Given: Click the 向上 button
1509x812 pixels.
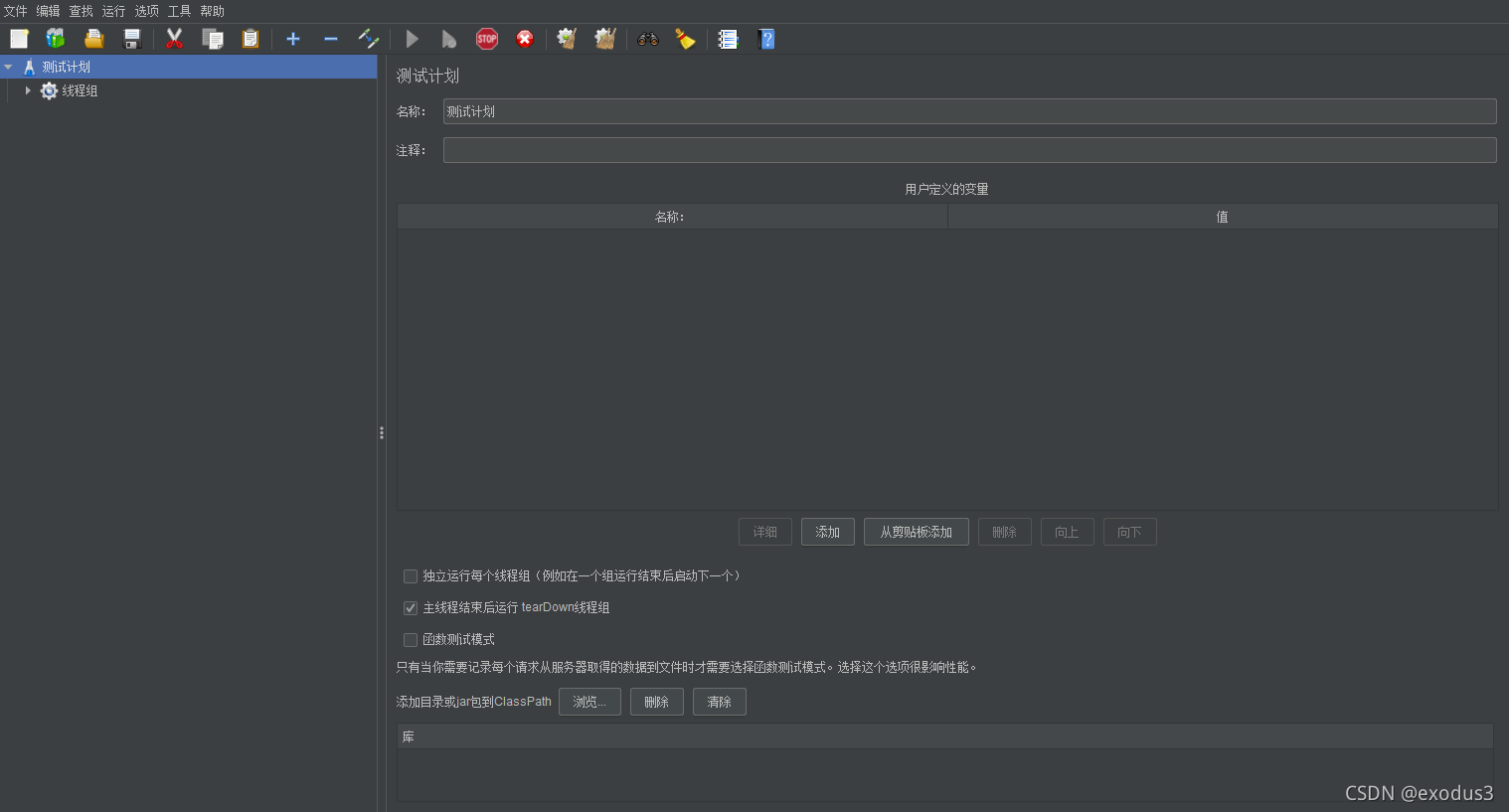Looking at the screenshot, I should click(1068, 532).
